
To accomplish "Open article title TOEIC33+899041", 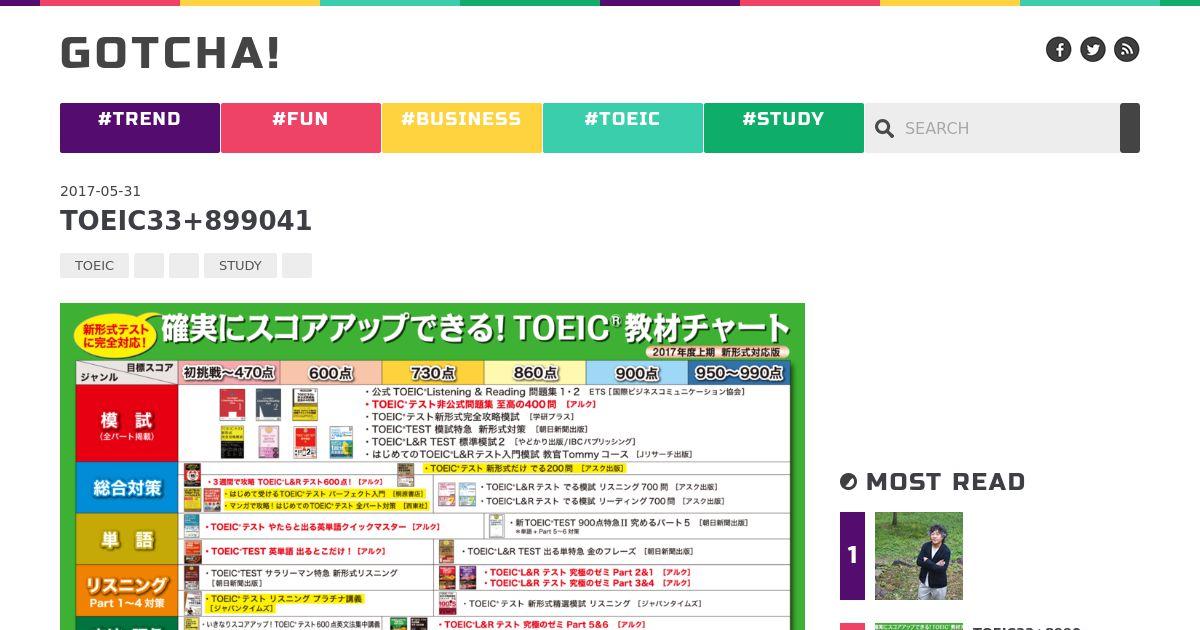I will pyautogui.click(x=186, y=221).
